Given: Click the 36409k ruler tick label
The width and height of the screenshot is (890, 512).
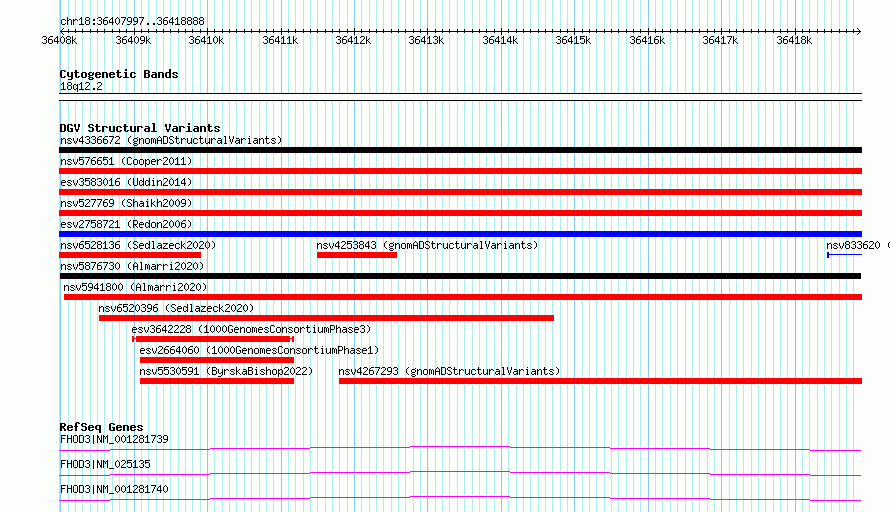Looking at the screenshot, I should pyautogui.click(x=133, y=40).
